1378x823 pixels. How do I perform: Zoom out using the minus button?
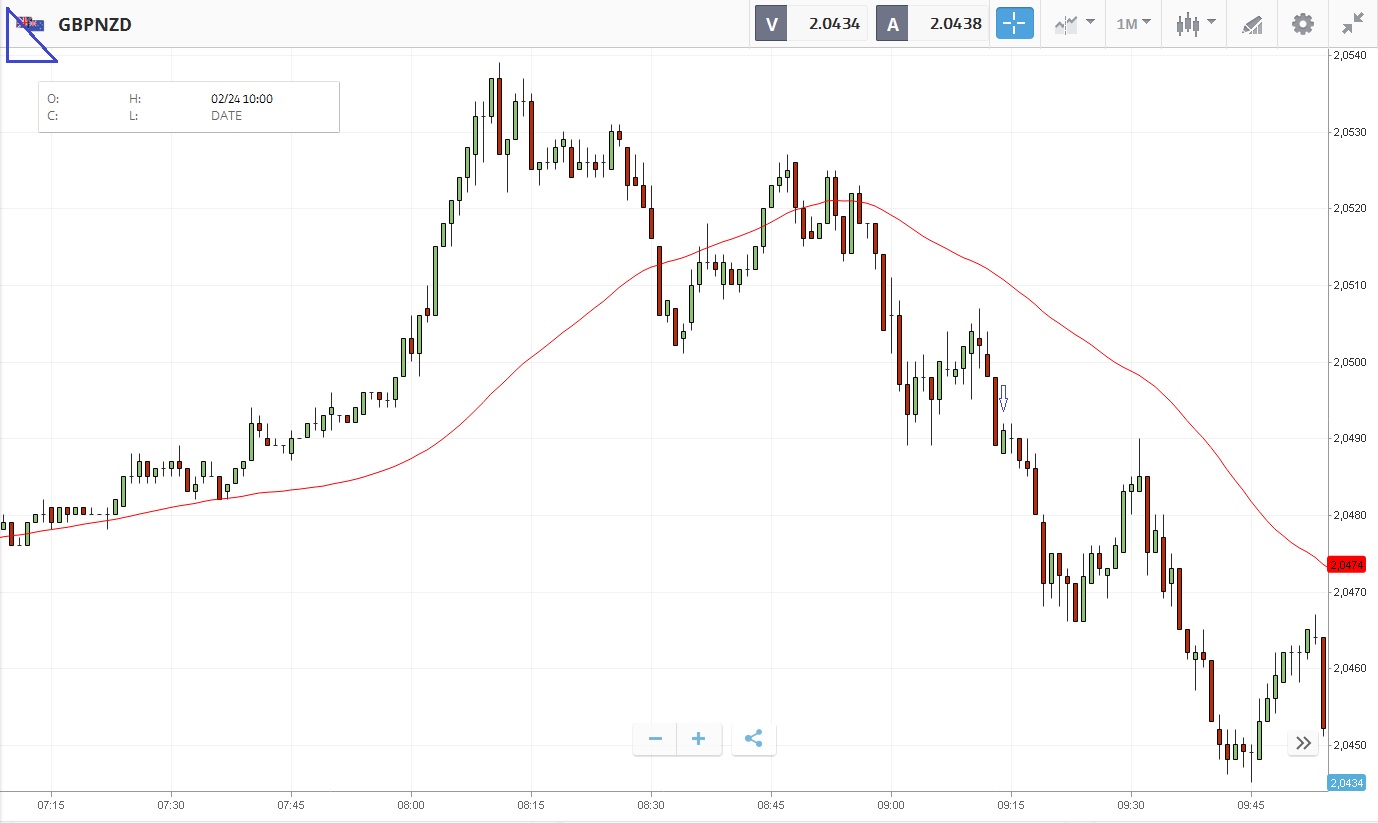click(x=655, y=739)
